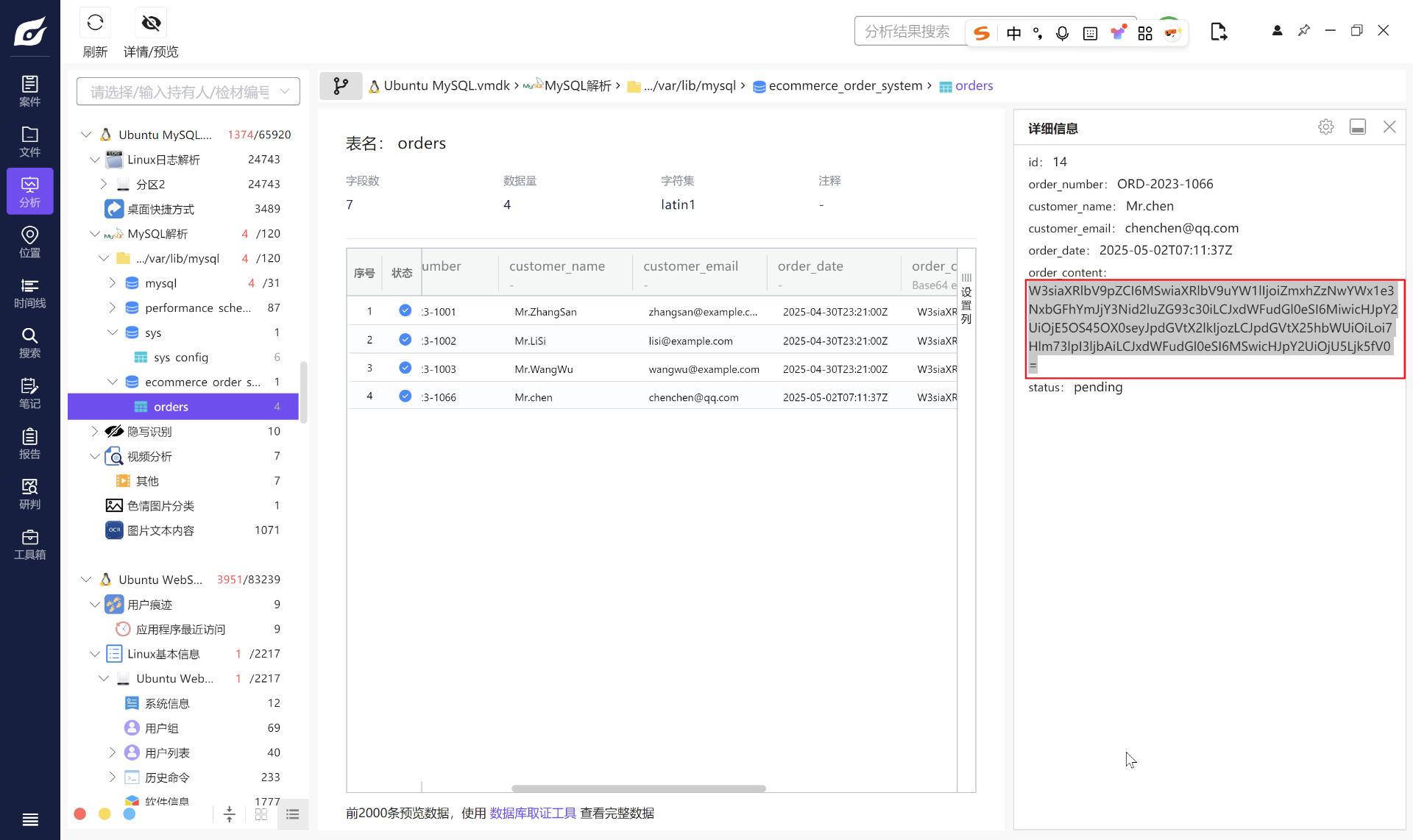The width and height of the screenshot is (1413, 840).
Task: Click the export file icon in top bar
Action: 1219,32
